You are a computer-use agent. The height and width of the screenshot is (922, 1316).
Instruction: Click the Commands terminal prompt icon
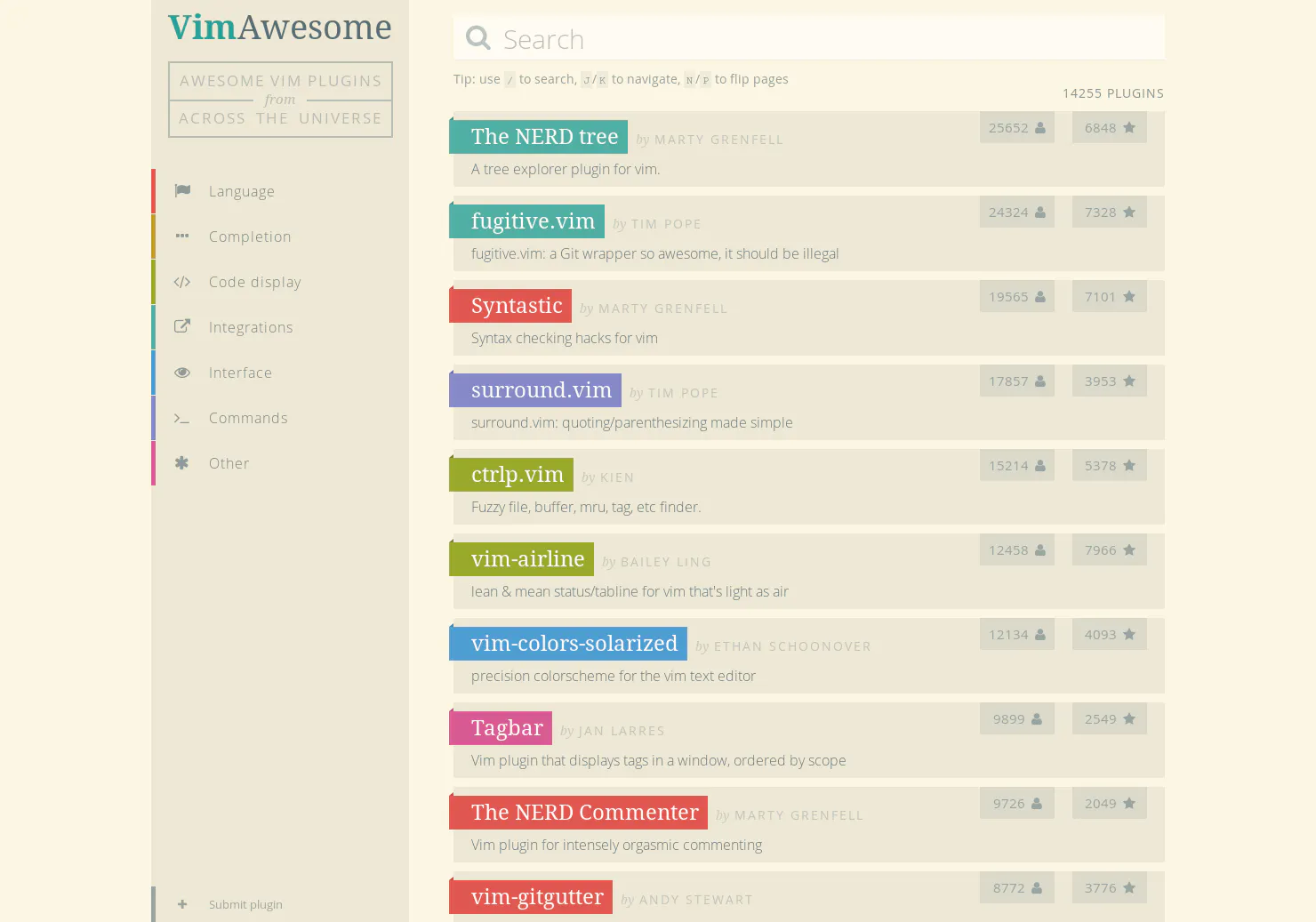coord(182,418)
